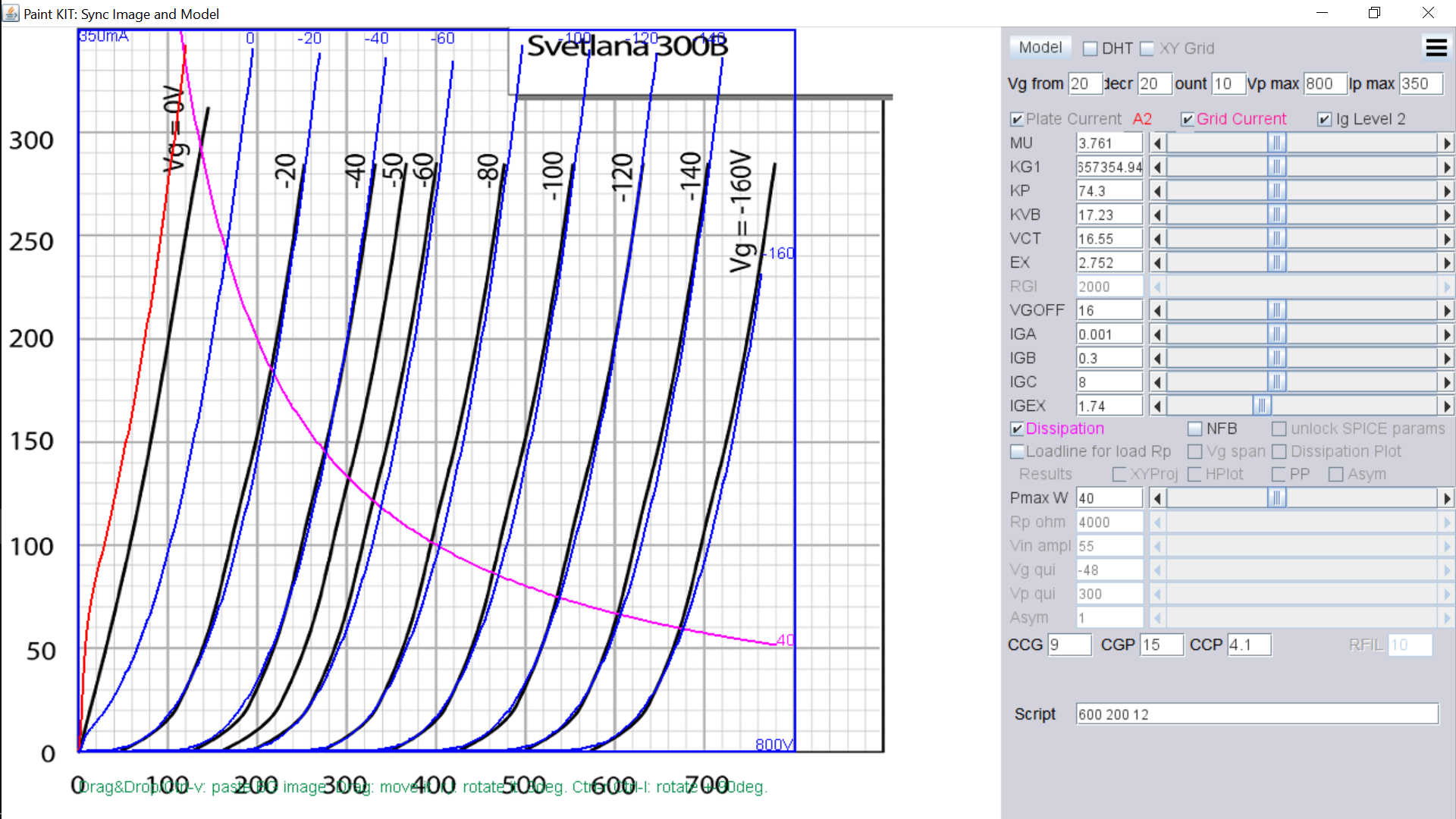Viewport: 1456px width, 819px height.
Task: Click the IGC slider left arrow
Action: pyautogui.click(x=1157, y=382)
